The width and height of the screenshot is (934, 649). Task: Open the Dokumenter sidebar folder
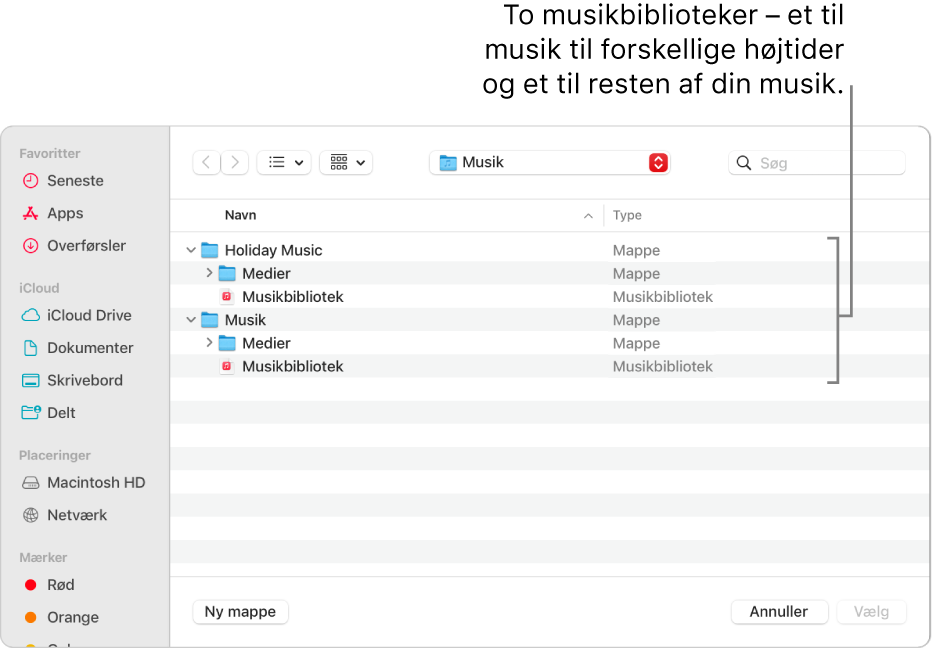tap(91, 347)
